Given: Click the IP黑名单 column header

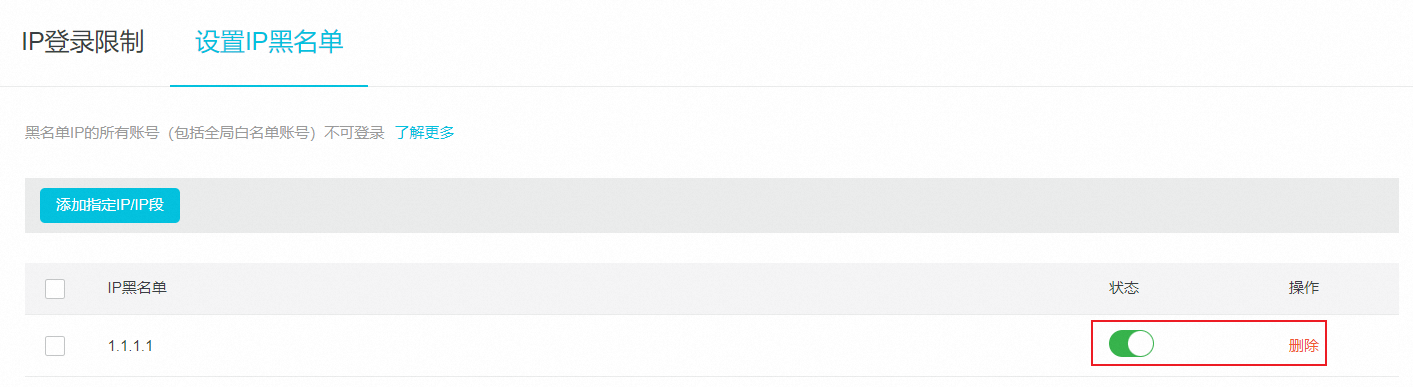Looking at the screenshot, I should 137,288.
